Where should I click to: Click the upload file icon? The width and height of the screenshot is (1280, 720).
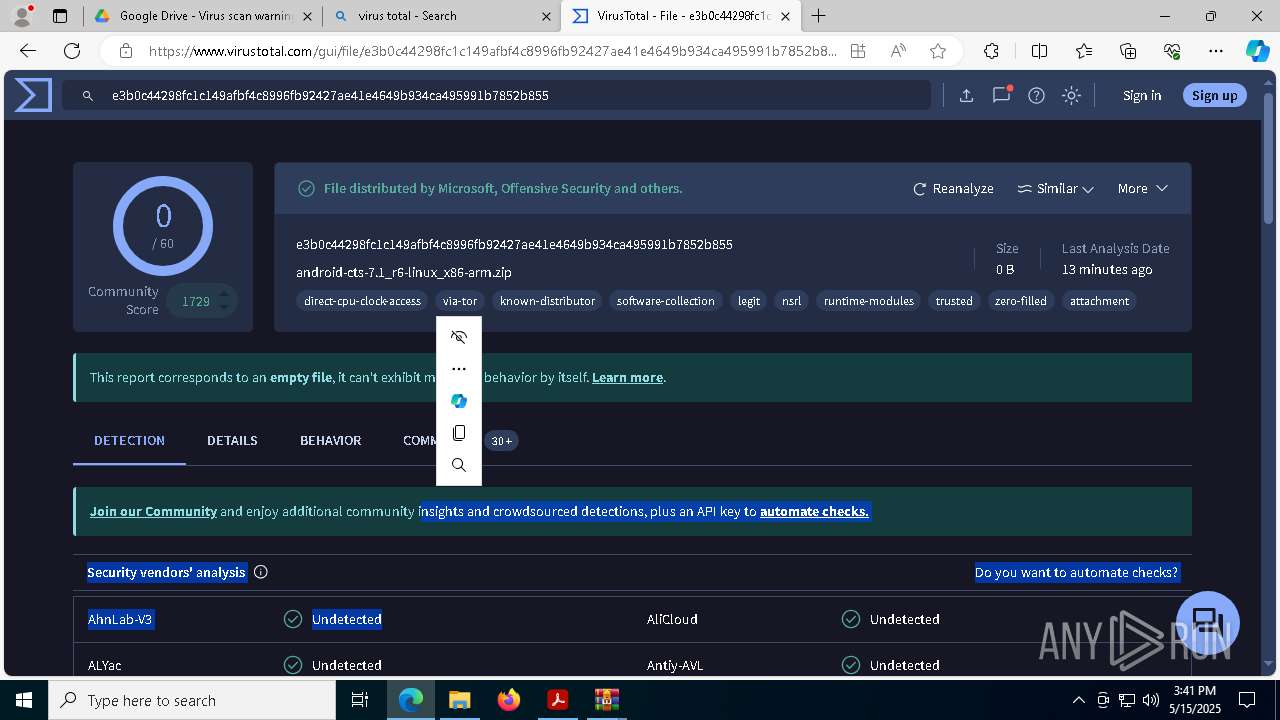point(966,95)
